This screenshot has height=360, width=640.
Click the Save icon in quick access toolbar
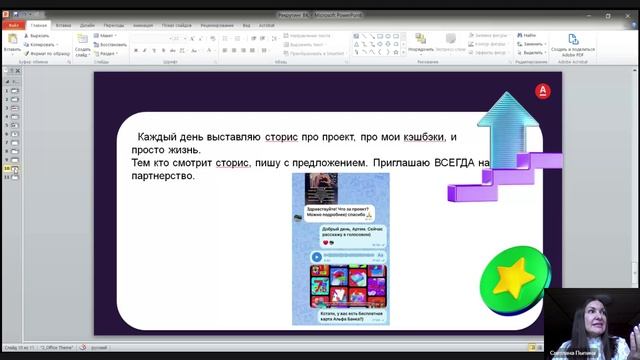(x=16, y=14)
